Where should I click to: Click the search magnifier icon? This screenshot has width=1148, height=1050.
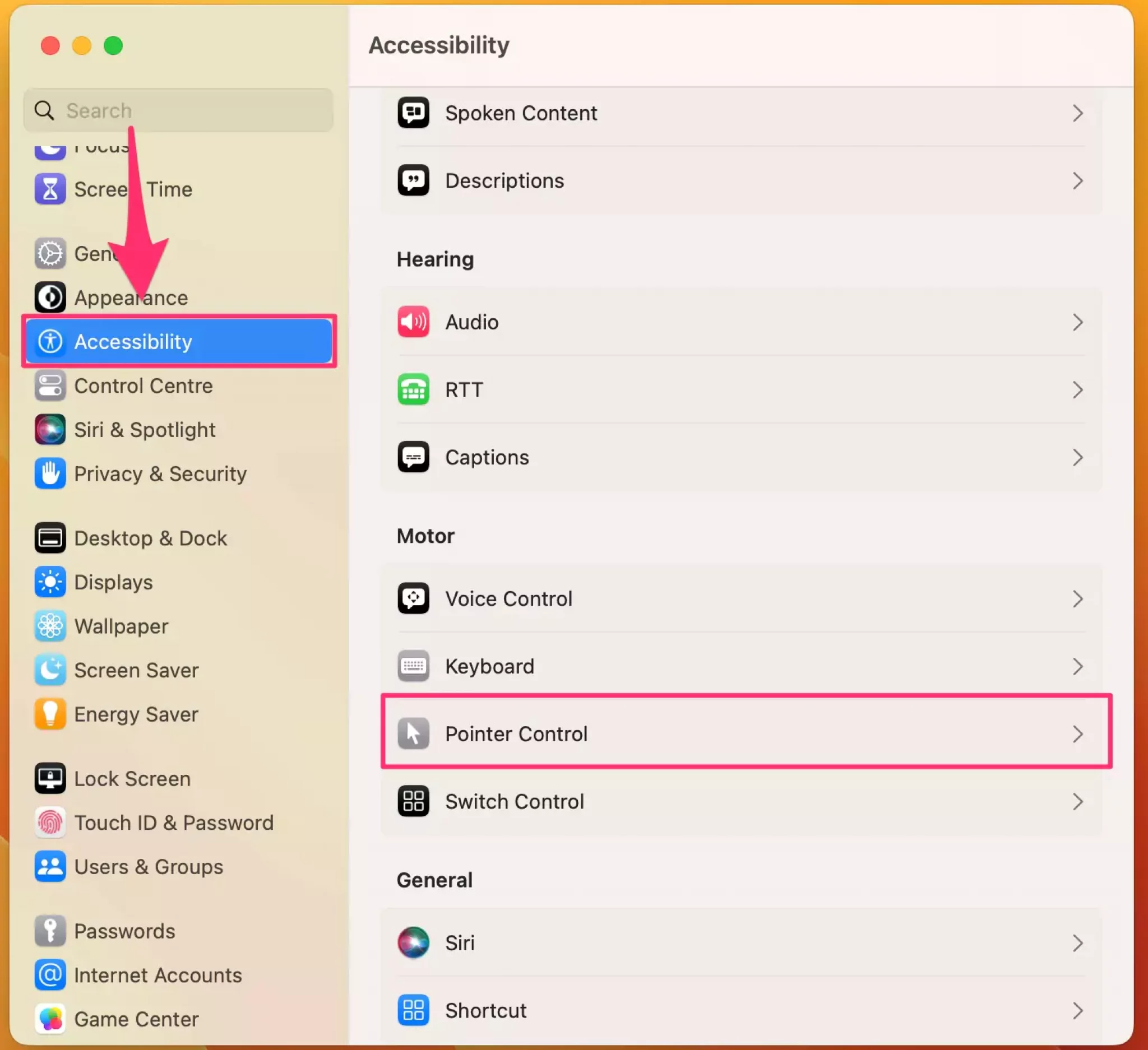tap(44, 110)
